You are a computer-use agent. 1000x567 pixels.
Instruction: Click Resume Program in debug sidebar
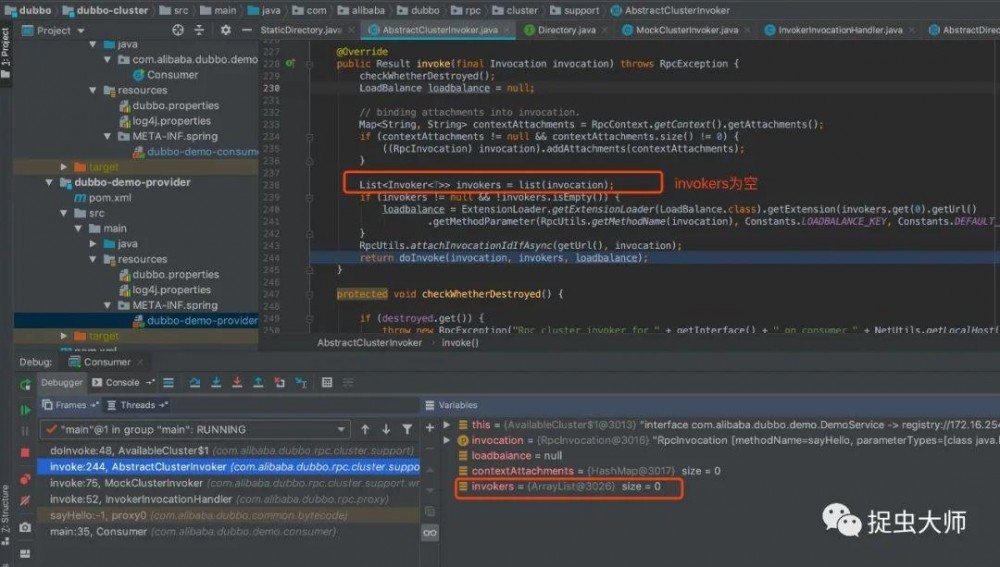[x=25, y=410]
